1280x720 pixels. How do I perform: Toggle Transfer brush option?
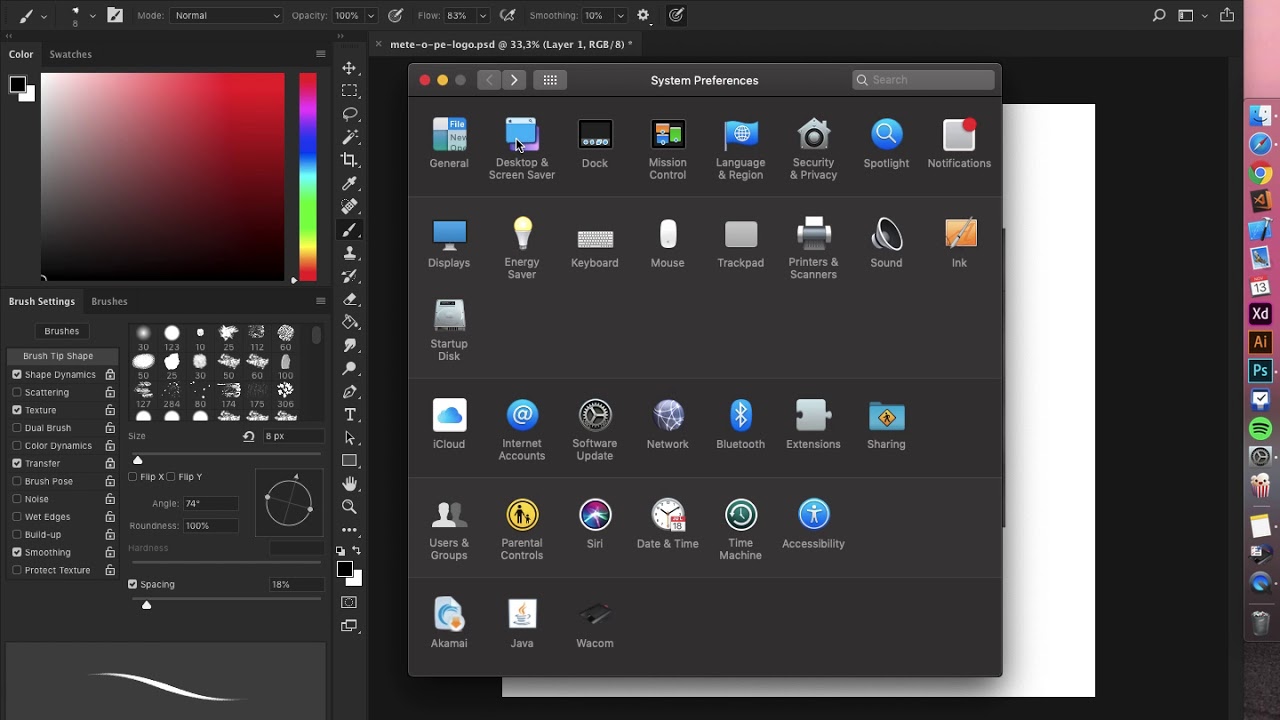pos(17,463)
